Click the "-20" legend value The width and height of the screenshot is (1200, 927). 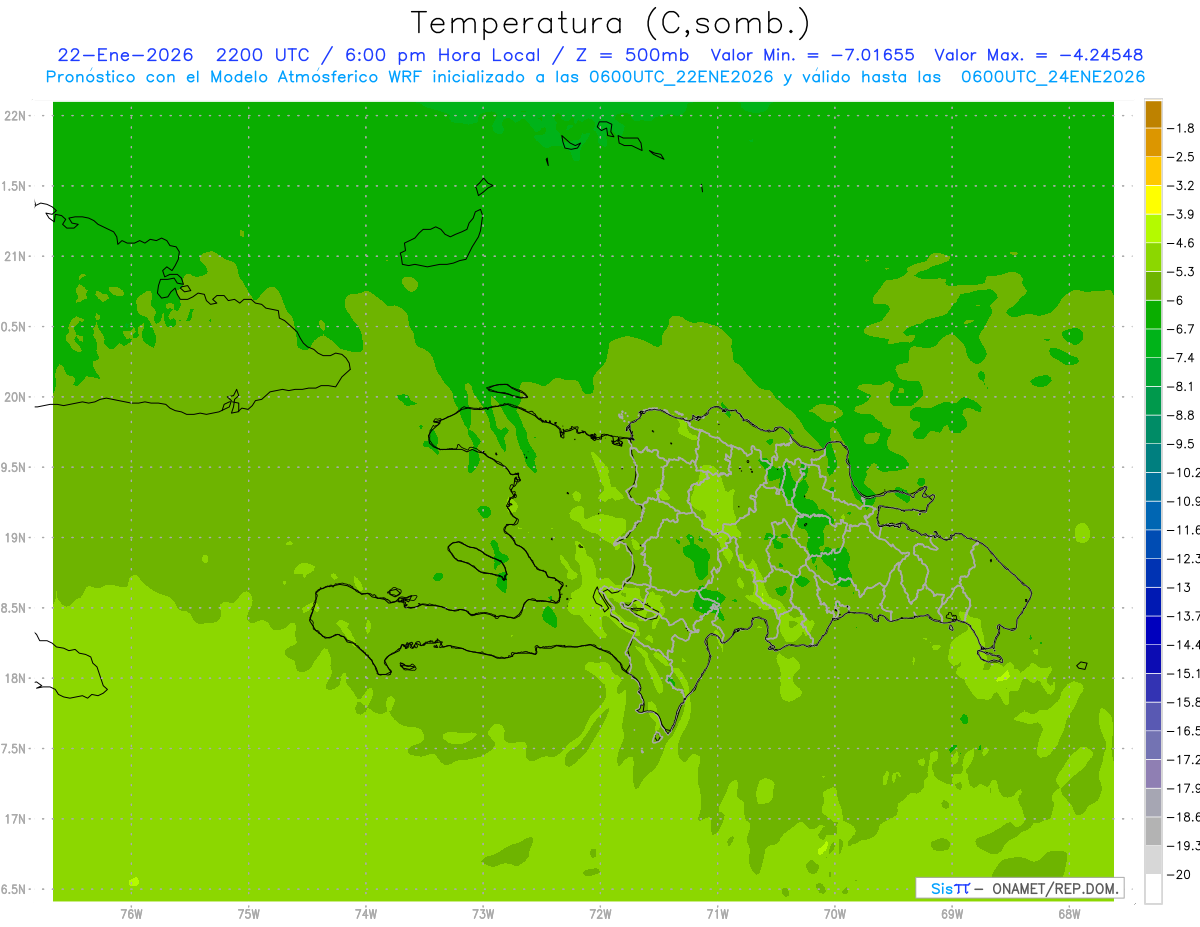[x=1179, y=874]
